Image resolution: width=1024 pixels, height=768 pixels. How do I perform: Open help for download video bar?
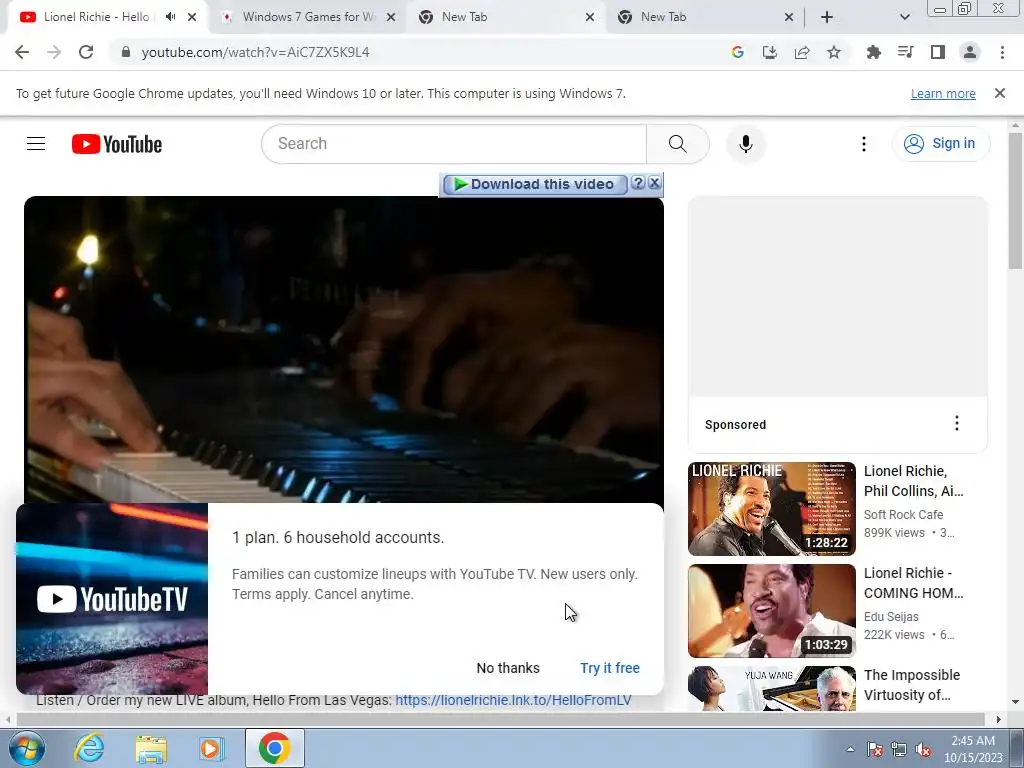pyautogui.click(x=638, y=183)
